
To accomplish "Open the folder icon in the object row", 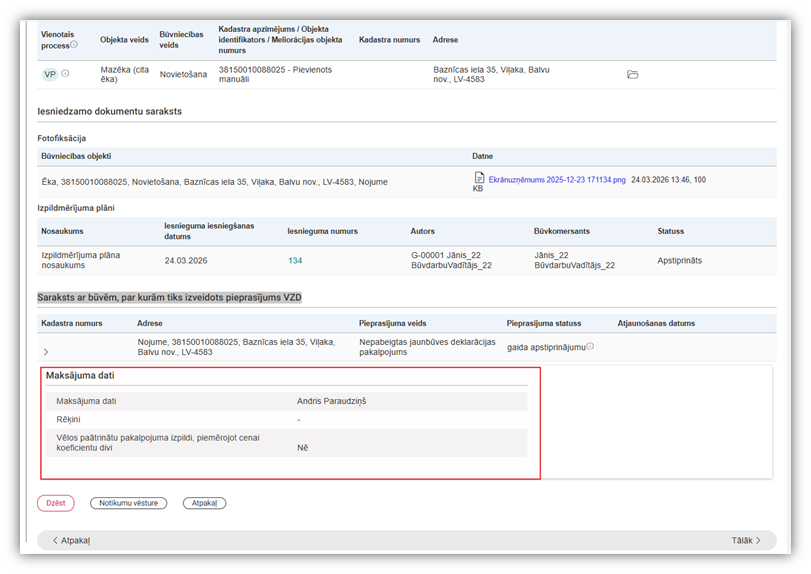I will (632, 75).
